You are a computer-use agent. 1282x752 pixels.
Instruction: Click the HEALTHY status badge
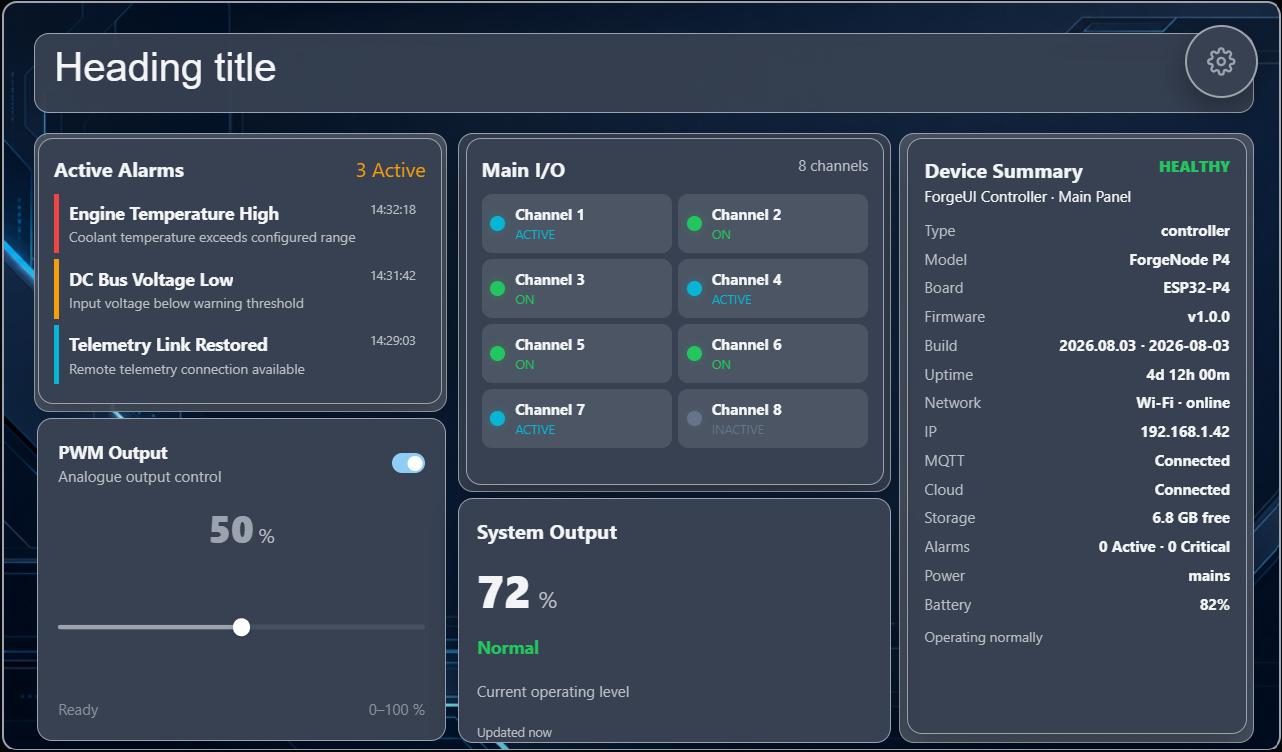pyautogui.click(x=1194, y=167)
